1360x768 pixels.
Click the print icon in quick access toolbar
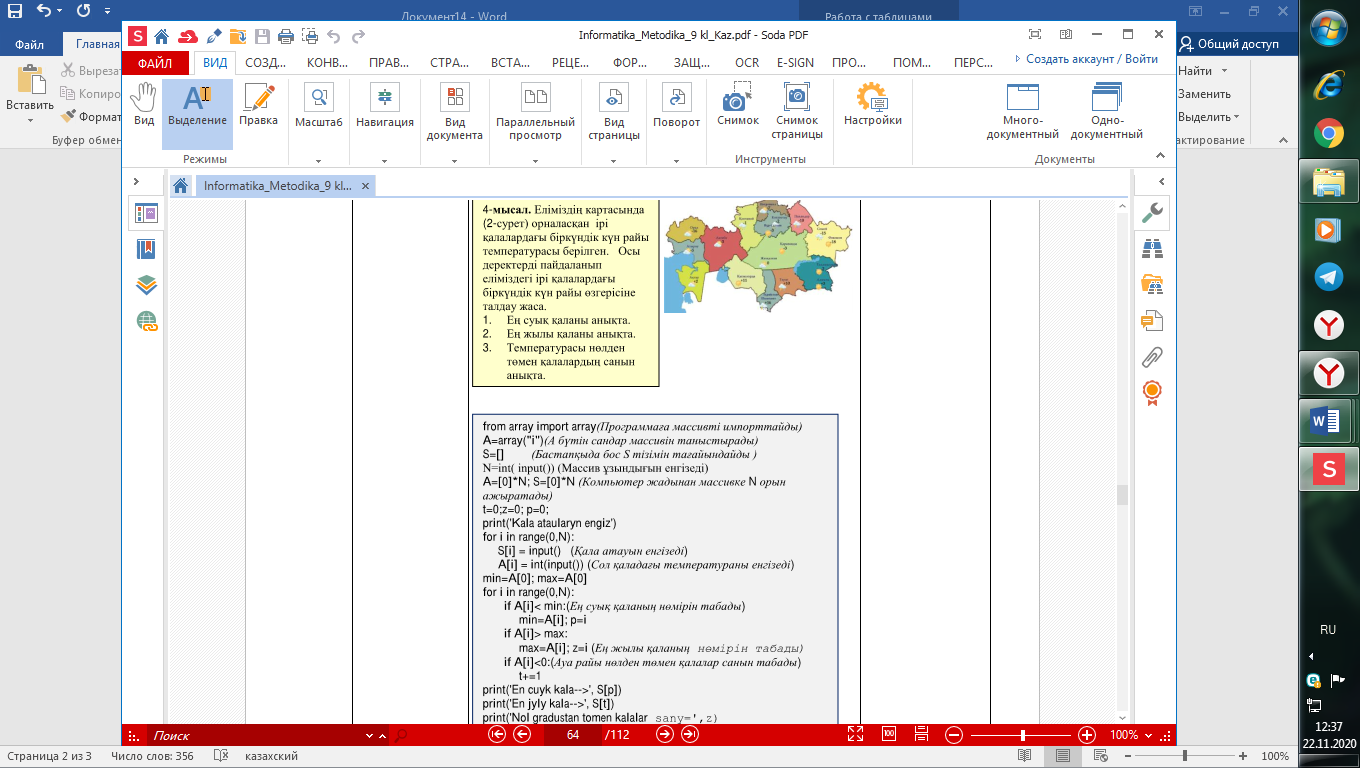point(285,37)
